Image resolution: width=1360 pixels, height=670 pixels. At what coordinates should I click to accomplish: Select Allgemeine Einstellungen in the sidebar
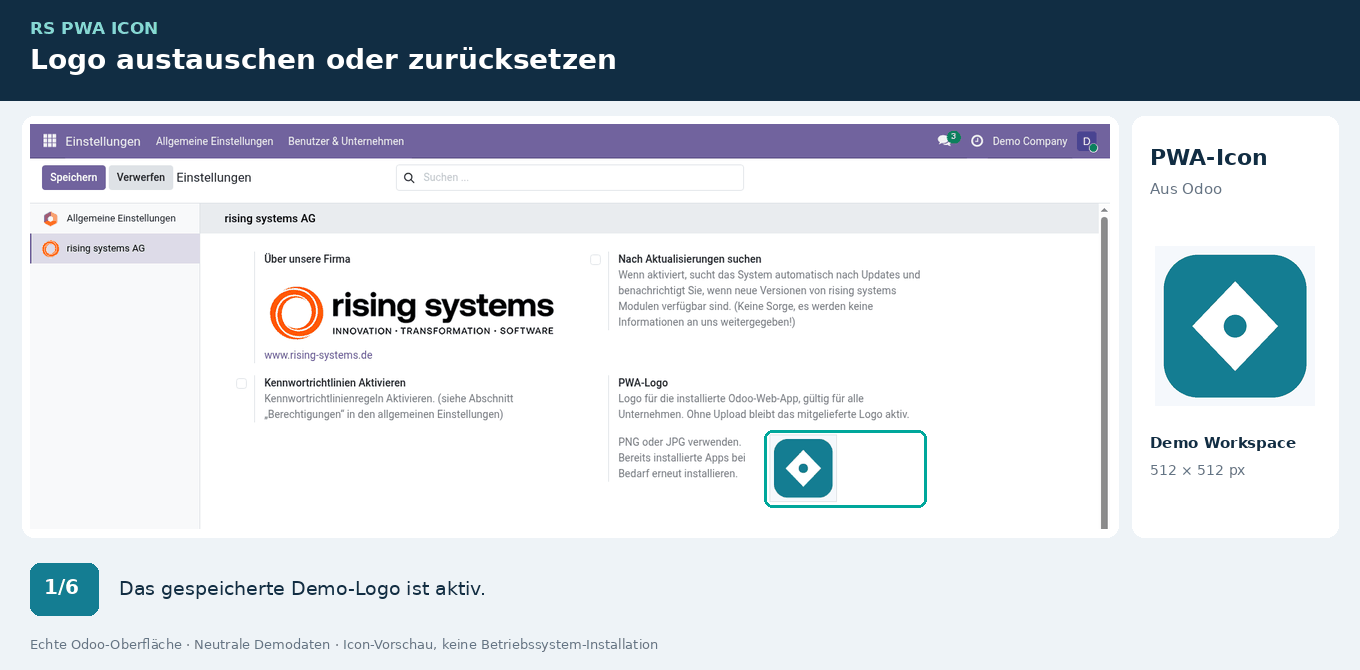[115, 218]
